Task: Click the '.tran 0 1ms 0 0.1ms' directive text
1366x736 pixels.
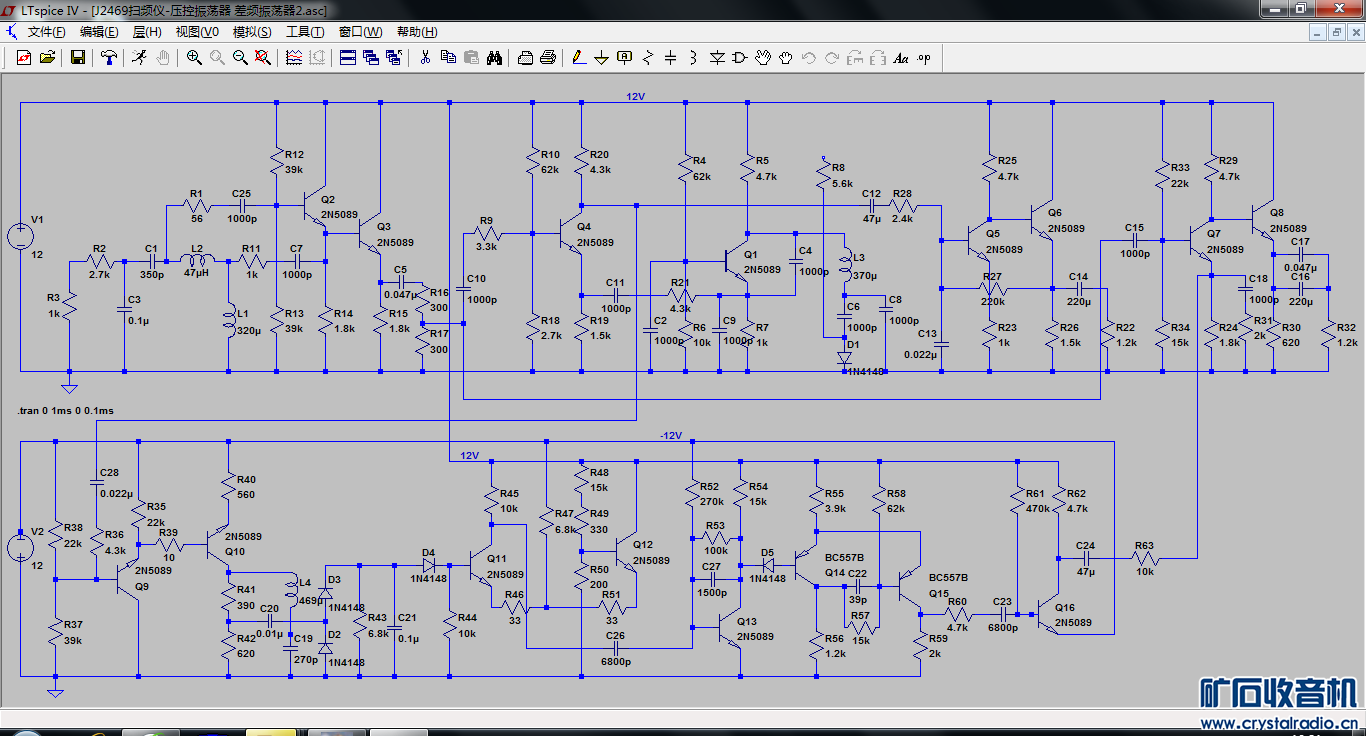Action: (66, 411)
